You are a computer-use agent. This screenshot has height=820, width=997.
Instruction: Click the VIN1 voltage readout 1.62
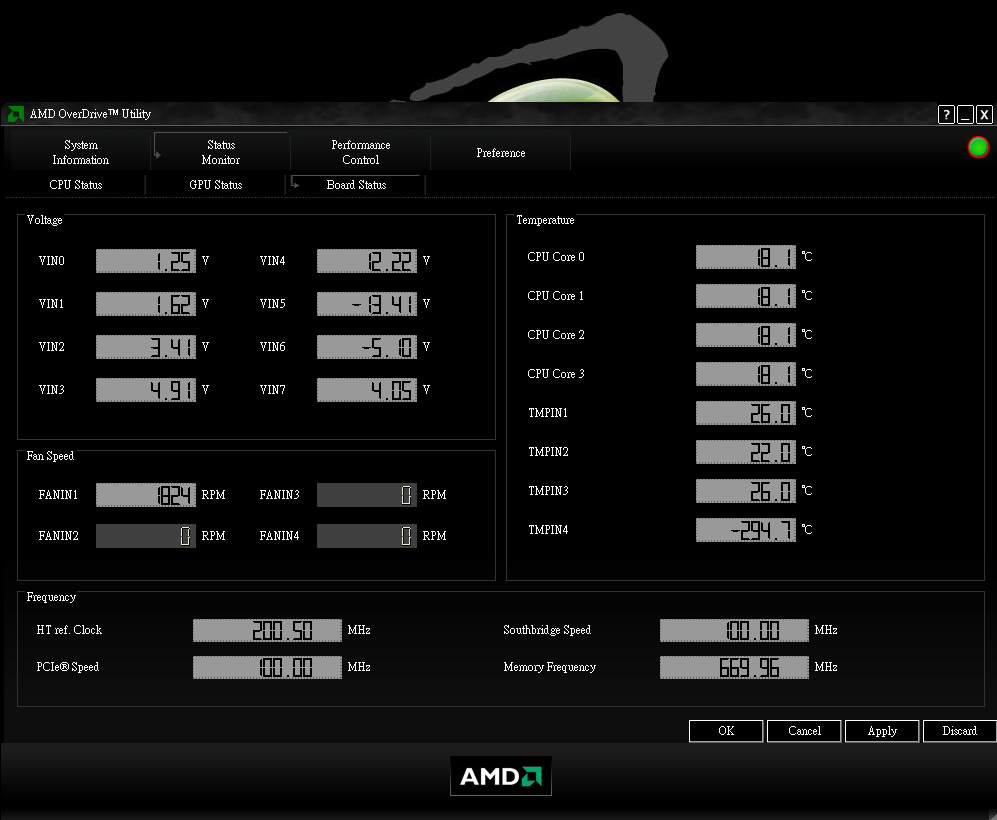146,304
